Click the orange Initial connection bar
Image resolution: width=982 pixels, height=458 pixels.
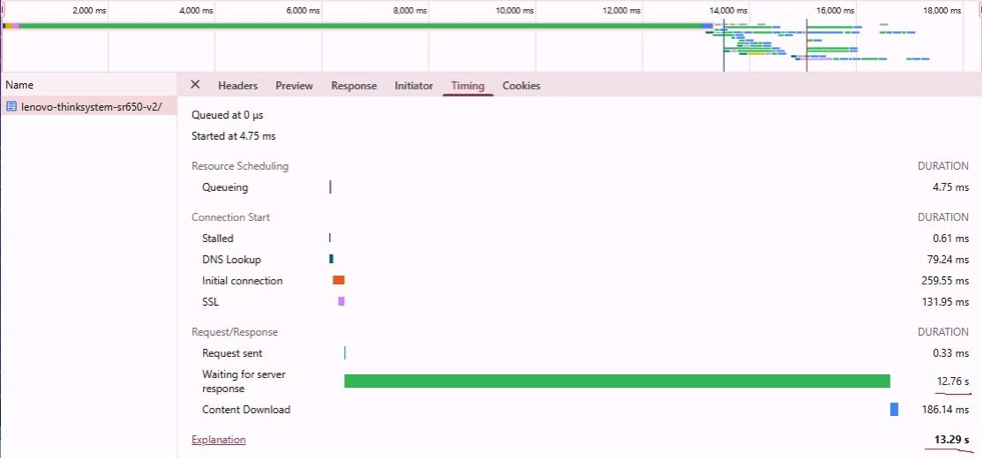(338, 281)
